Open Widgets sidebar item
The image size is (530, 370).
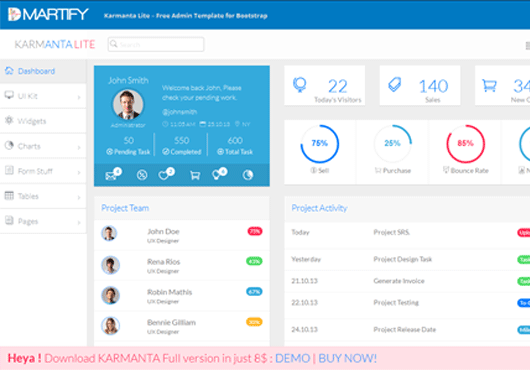coord(43,121)
